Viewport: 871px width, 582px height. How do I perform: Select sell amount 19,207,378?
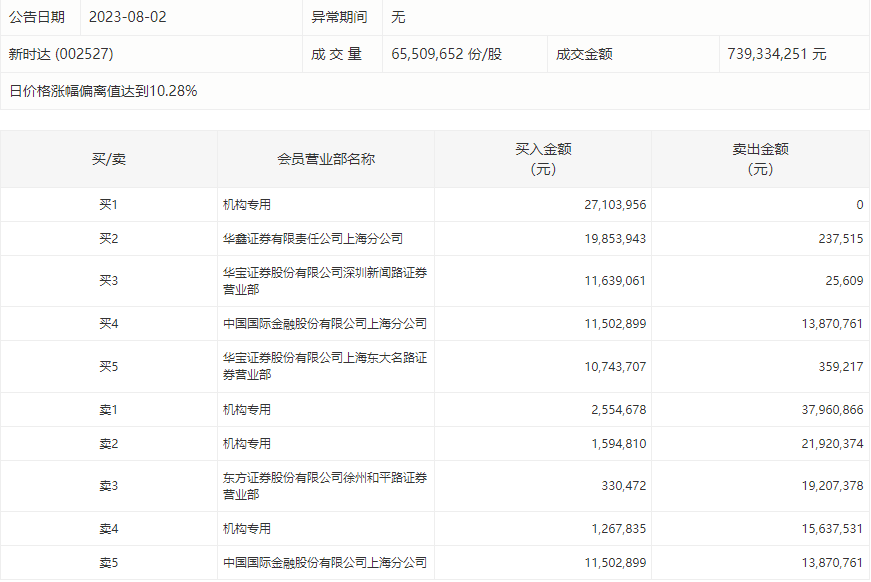point(832,485)
